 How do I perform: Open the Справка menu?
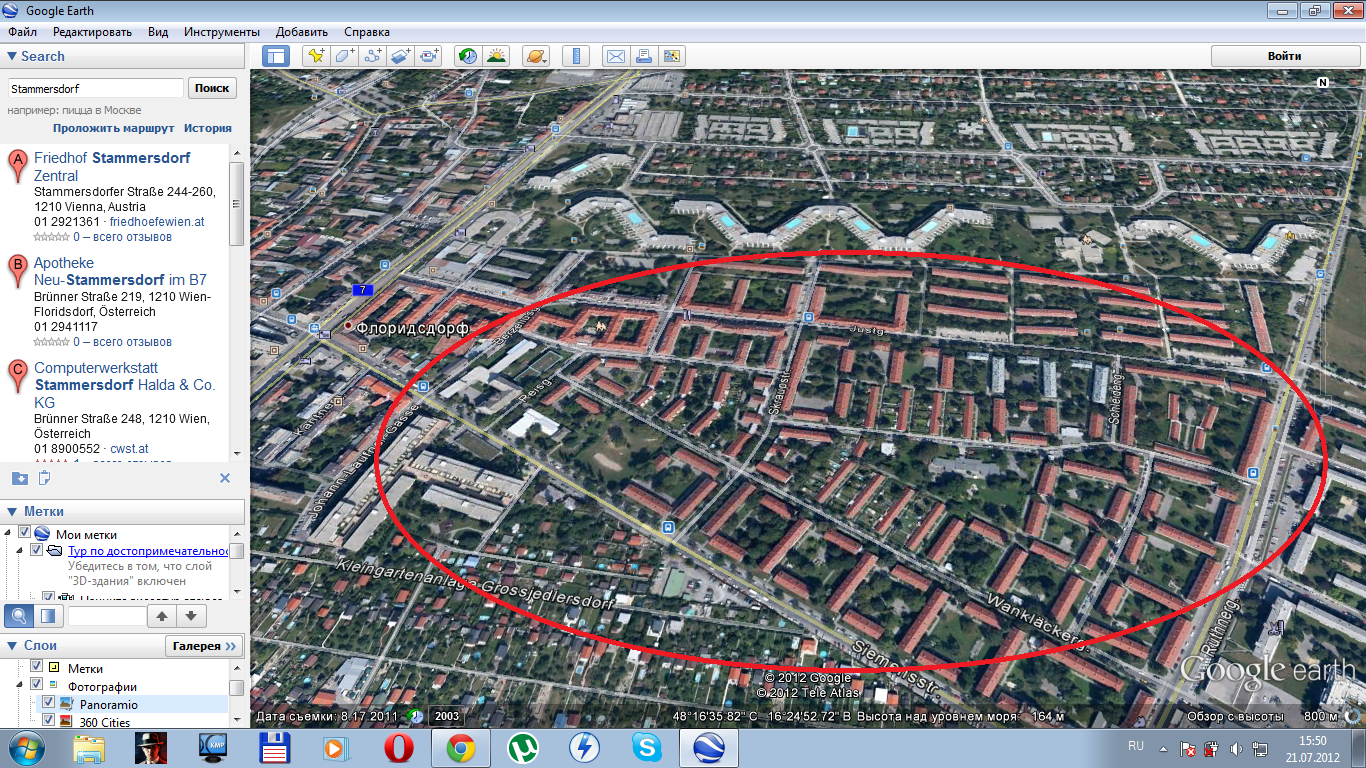[x=367, y=32]
